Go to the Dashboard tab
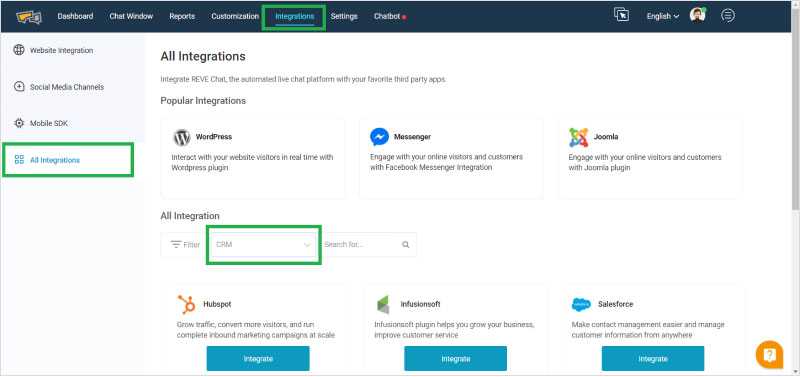 coord(75,16)
